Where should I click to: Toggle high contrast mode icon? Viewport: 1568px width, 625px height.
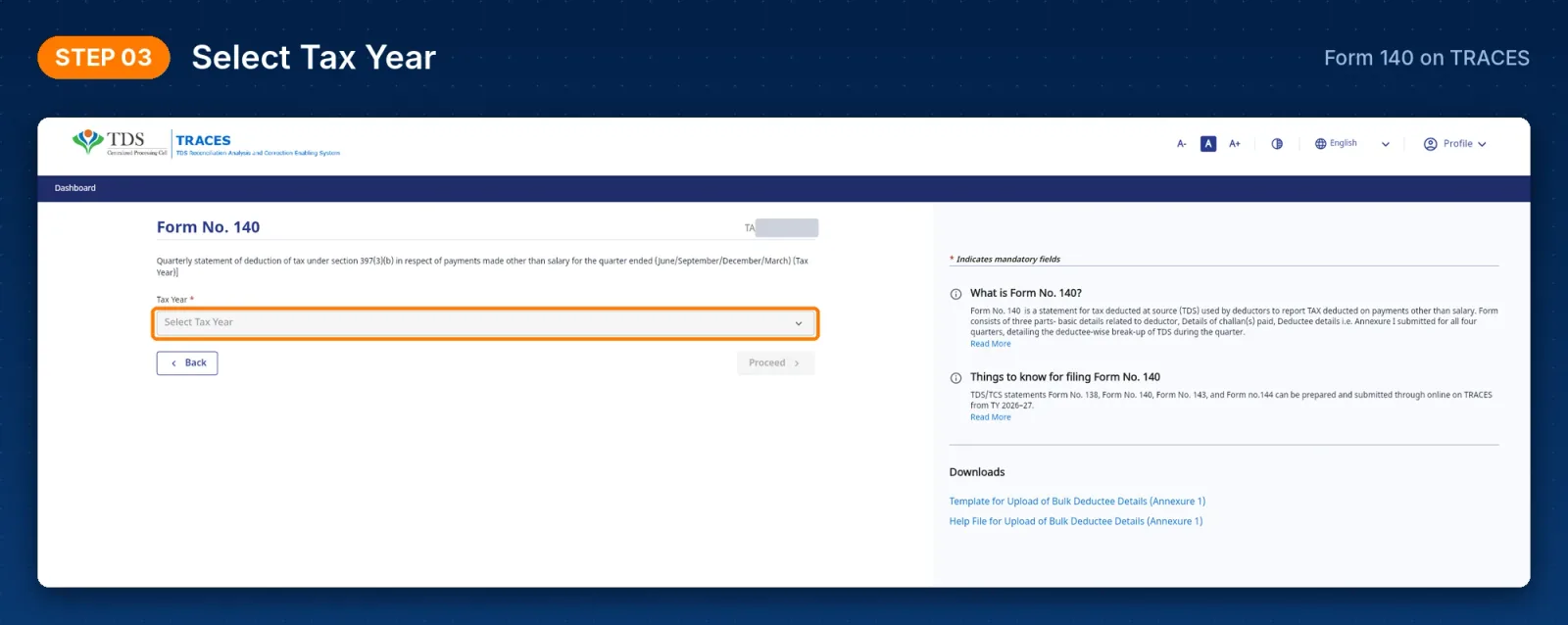[1277, 144]
